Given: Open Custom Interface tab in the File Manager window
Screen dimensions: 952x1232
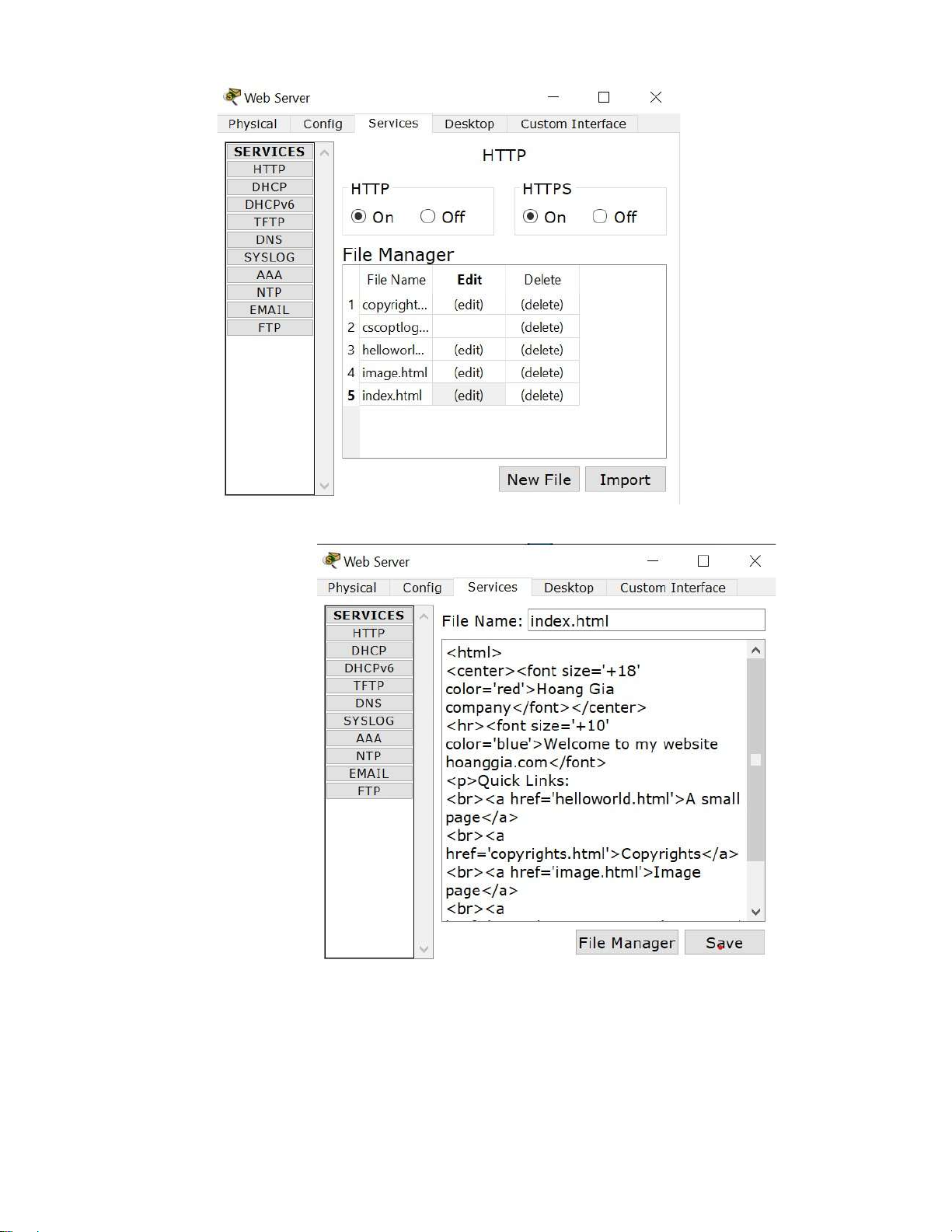Looking at the screenshot, I should (573, 124).
